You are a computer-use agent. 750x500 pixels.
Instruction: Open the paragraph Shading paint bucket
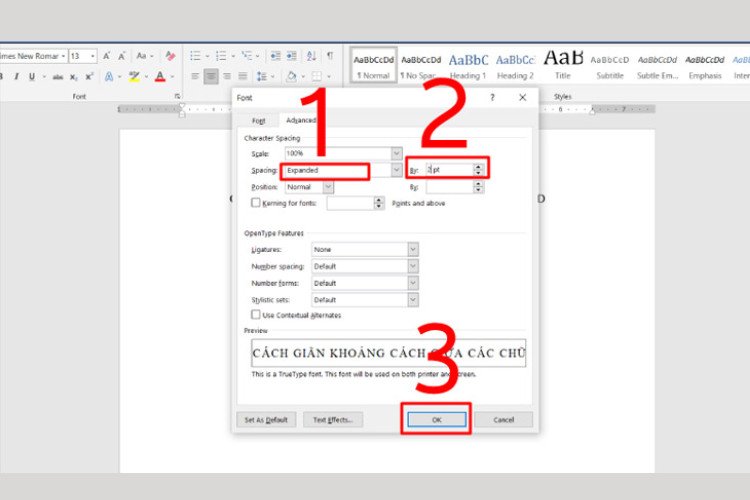click(291, 76)
